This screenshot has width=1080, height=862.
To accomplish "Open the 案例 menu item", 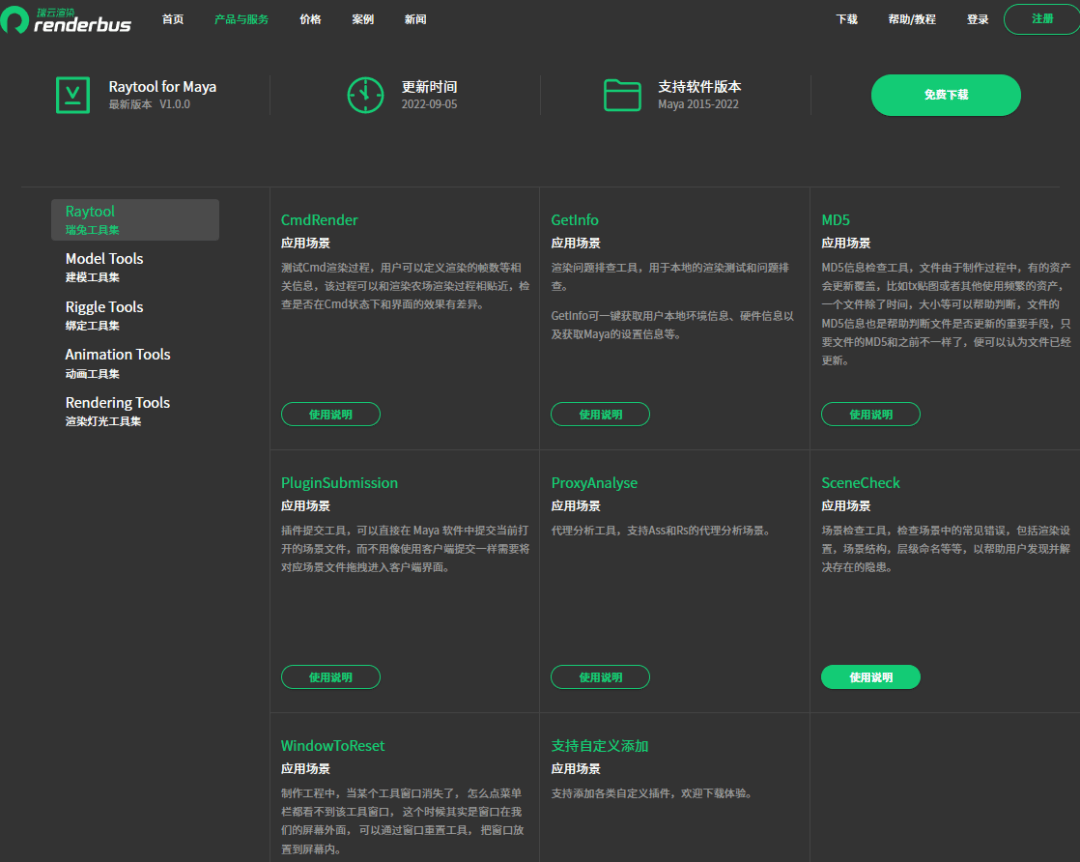I will coord(363,20).
